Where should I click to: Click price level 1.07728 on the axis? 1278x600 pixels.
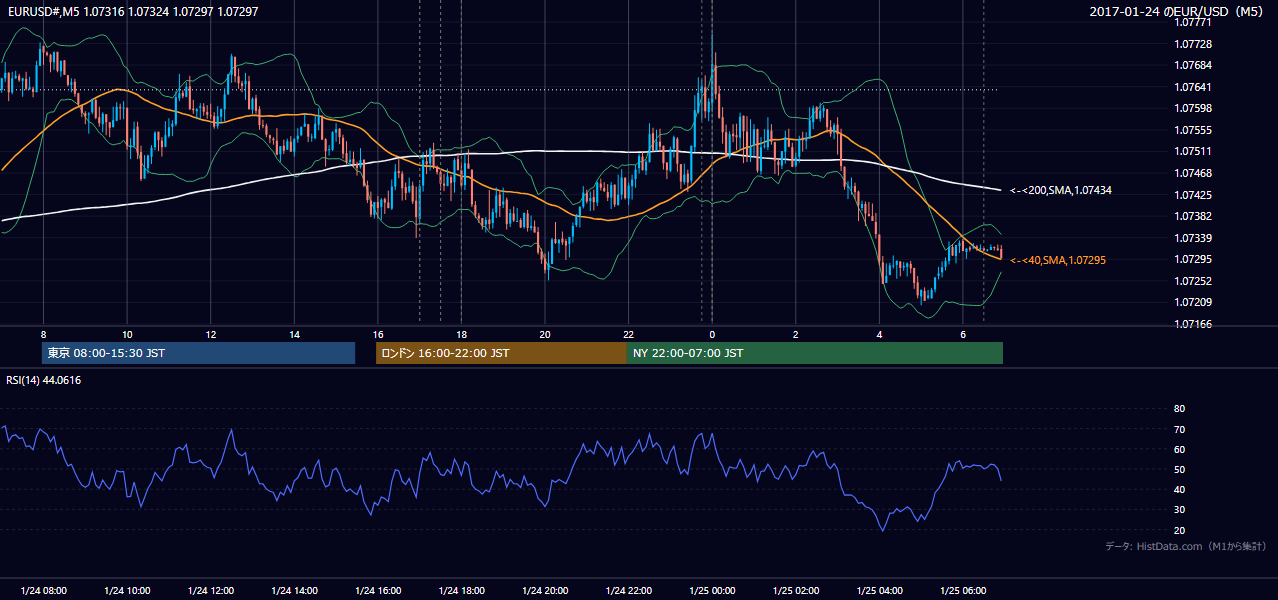[x=1194, y=44]
